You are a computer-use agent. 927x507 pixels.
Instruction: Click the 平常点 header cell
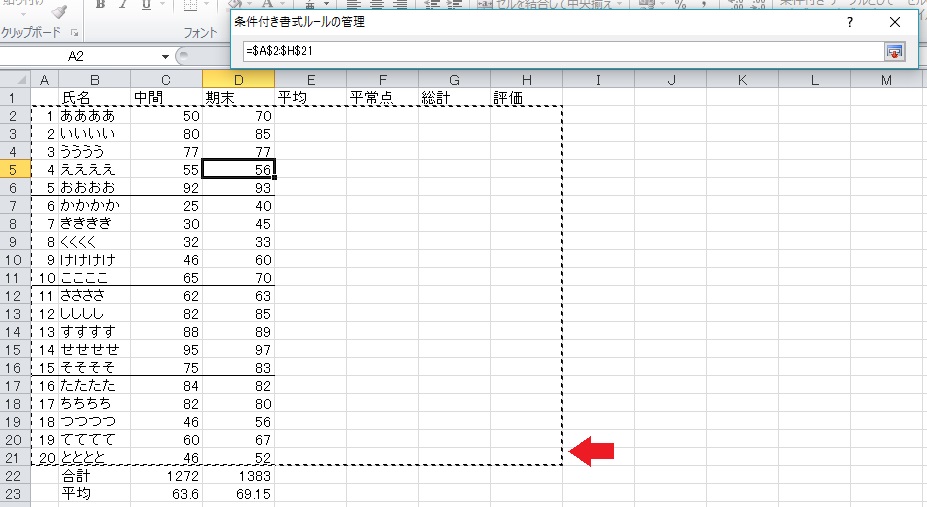coord(383,98)
